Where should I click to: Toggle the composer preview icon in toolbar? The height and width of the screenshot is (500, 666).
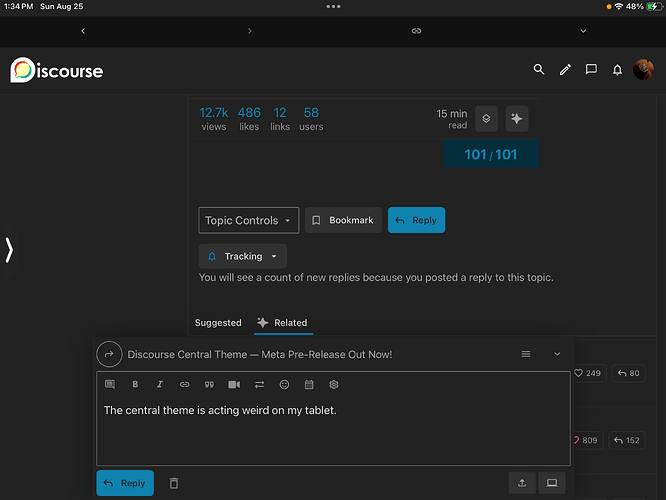(x=110, y=384)
